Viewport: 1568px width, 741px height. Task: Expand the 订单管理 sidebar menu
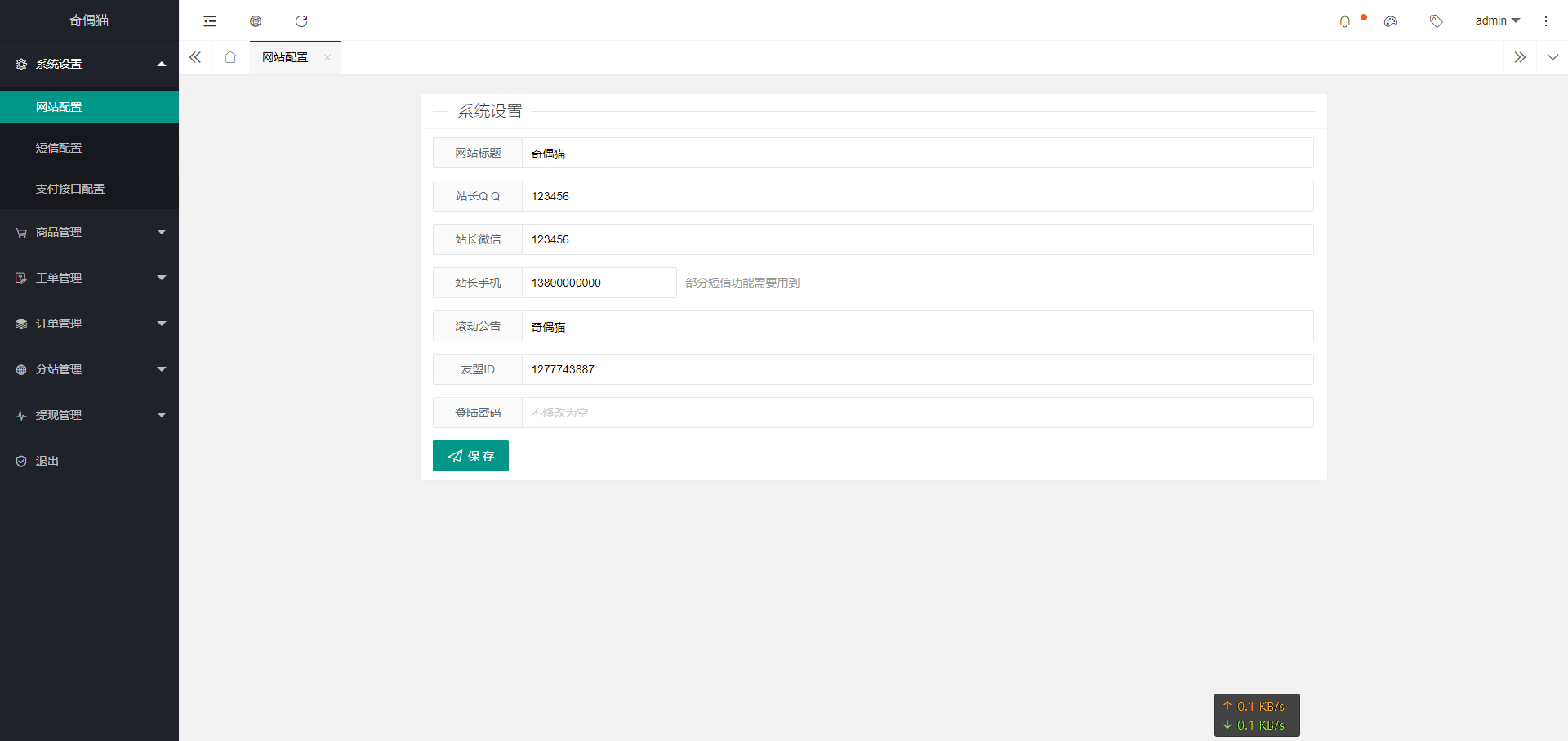click(89, 324)
